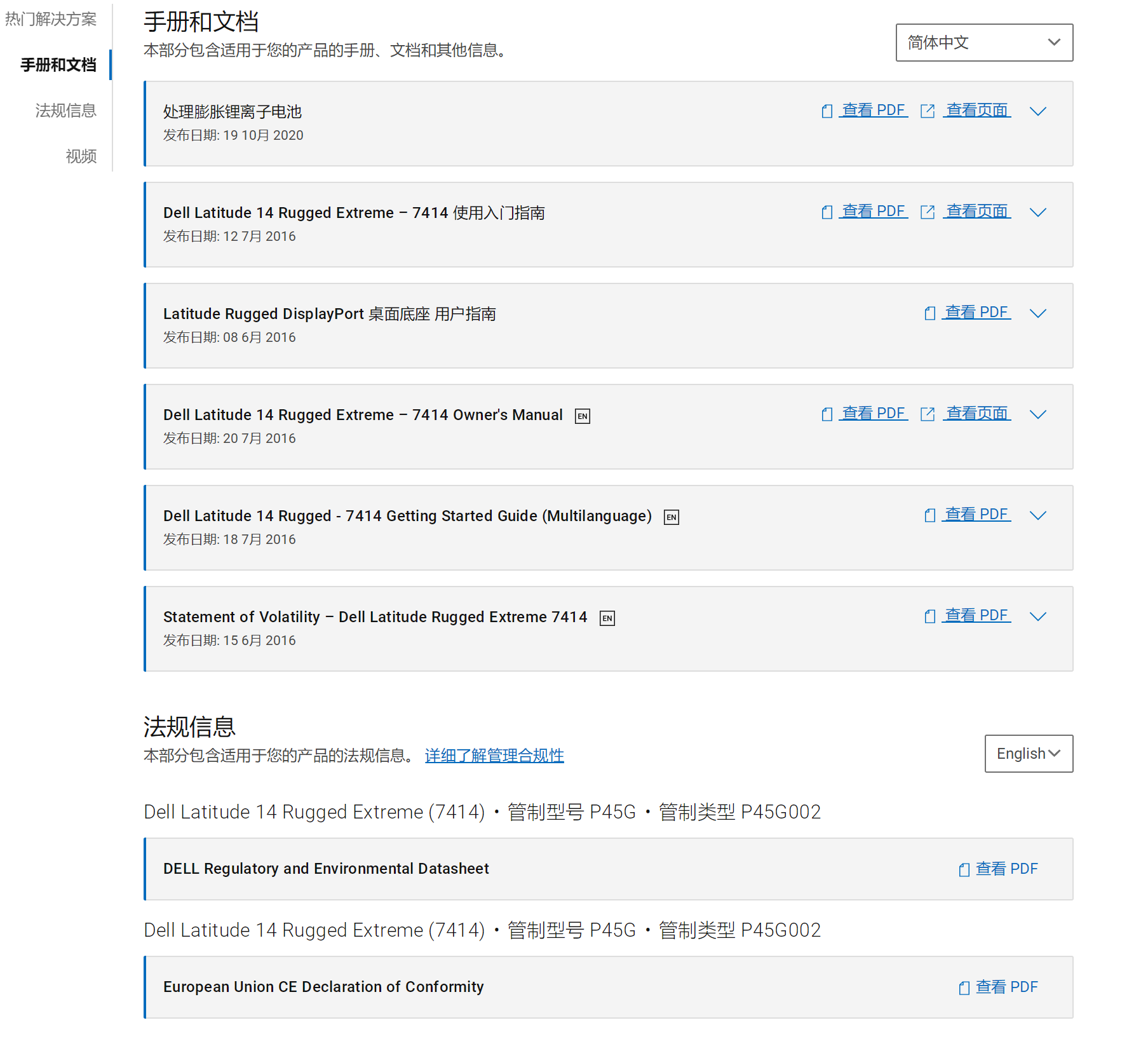Click 发布日期: 15 6月 2016 text
Image resolution: width=1148 pixels, height=1039 pixels.
(229, 641)
